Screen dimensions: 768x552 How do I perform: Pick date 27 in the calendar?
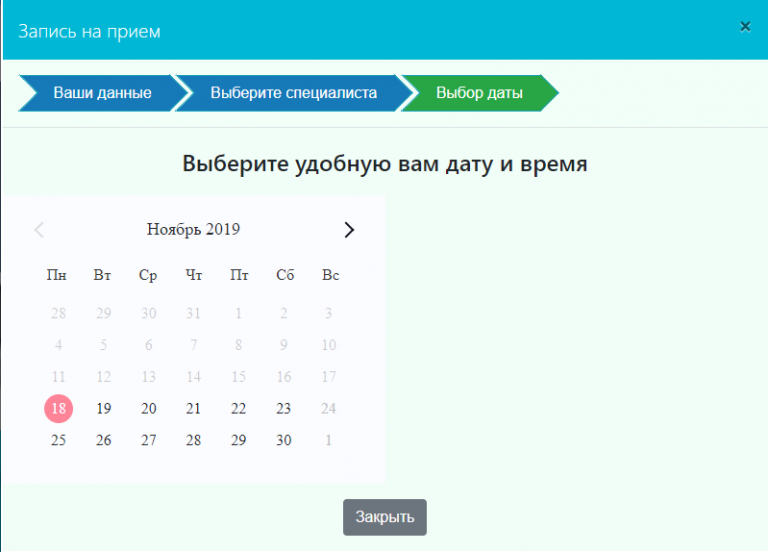click(148, 440)
